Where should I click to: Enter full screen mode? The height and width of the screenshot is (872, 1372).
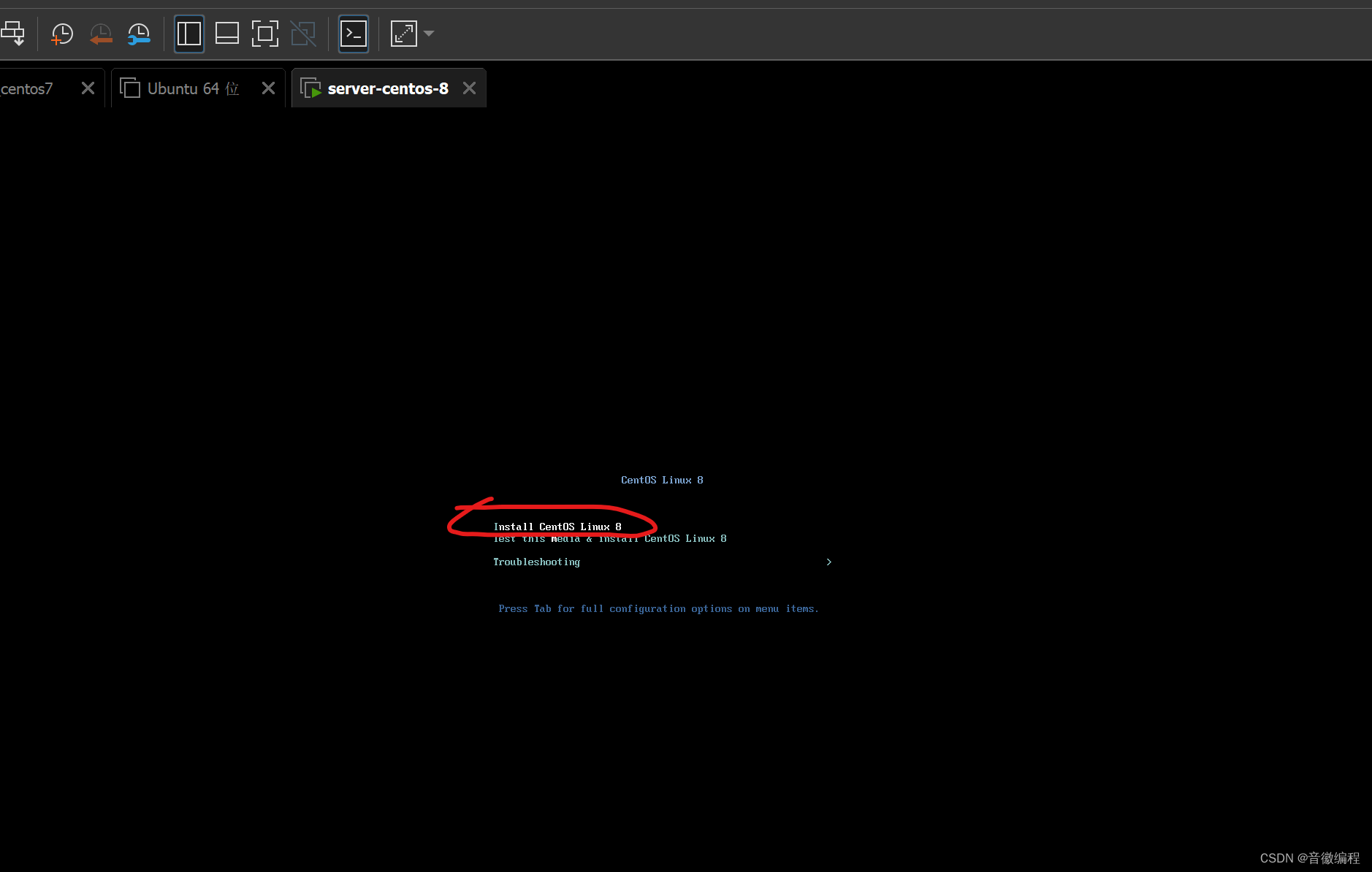coord(265,34)
